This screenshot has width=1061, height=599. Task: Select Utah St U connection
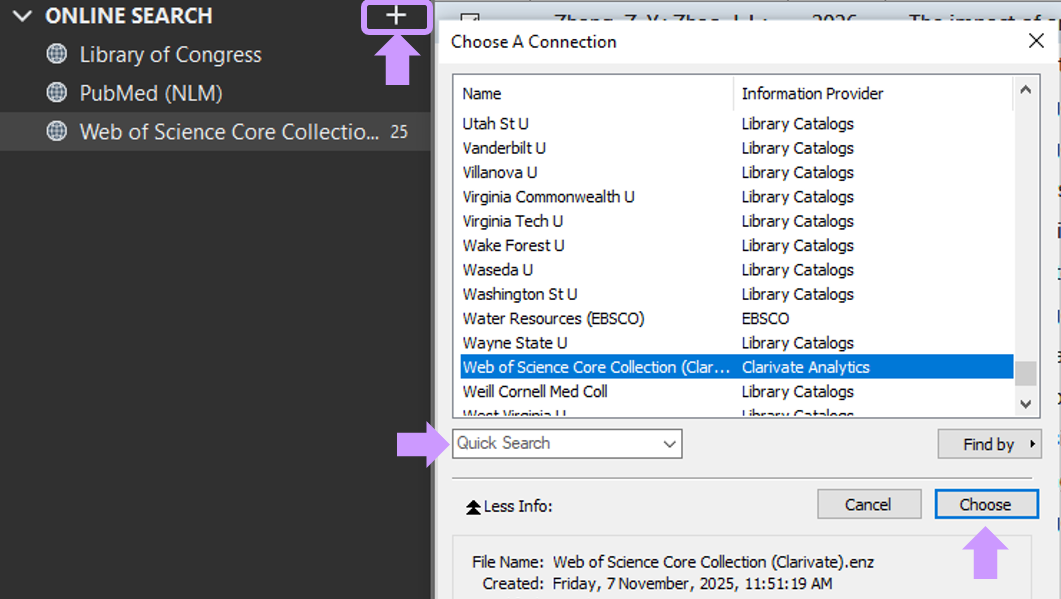pyautogui.click(x=495, y=124)
